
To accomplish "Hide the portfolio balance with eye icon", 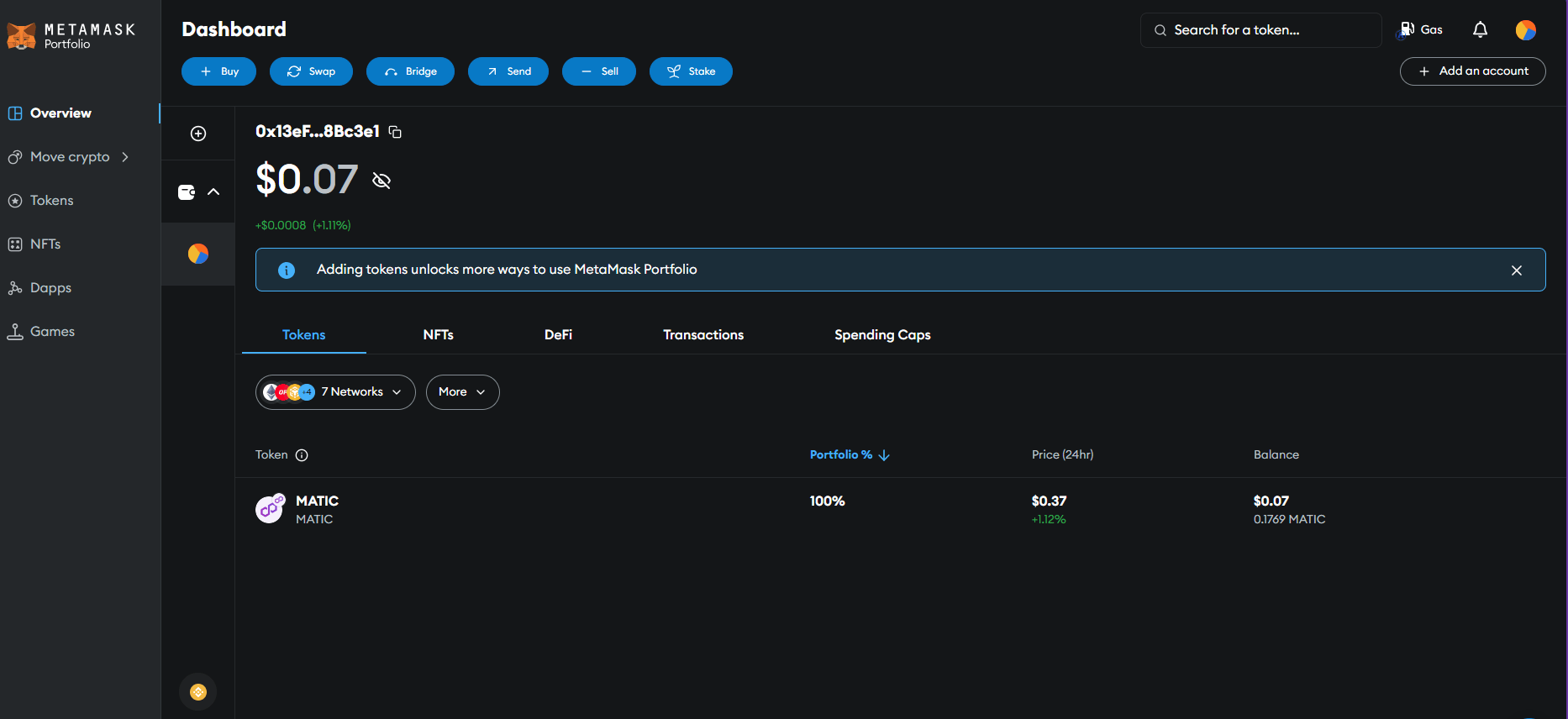I will point(381,181).
